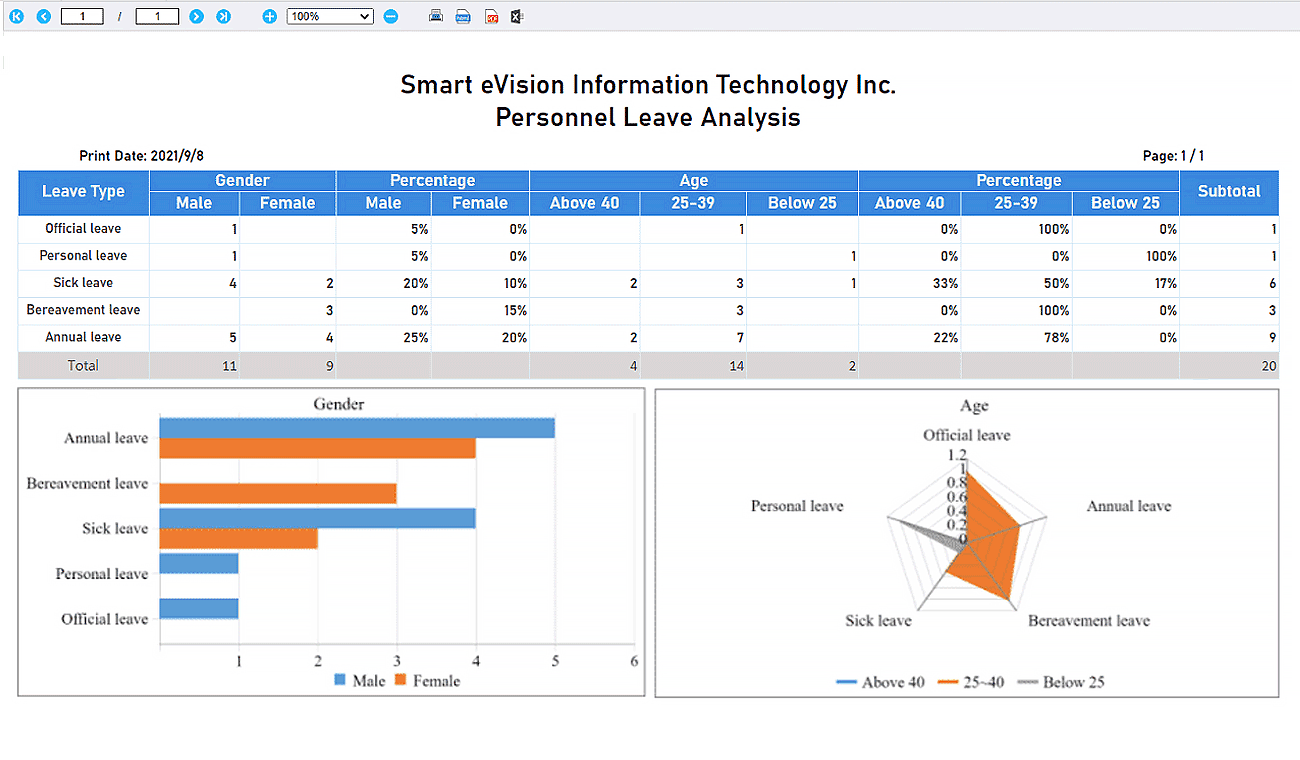
Task: Click the 78% cell in Annual leave row
Action: (1017, 338)
